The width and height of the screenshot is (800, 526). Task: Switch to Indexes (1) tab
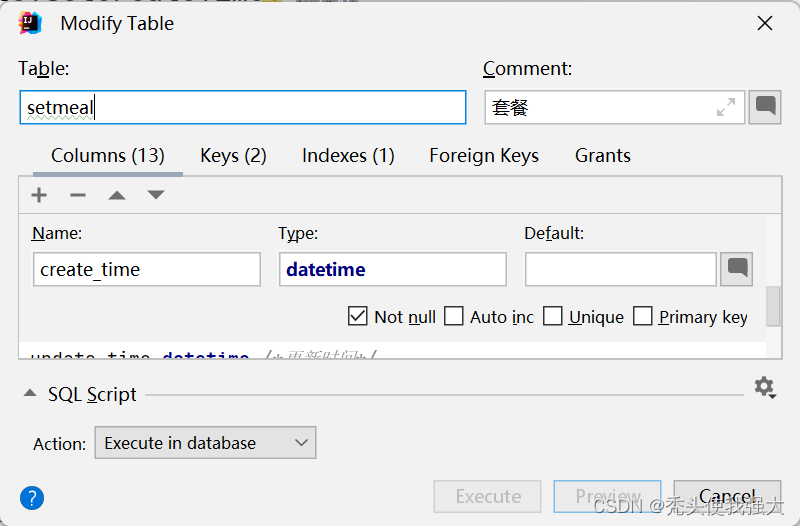(348, 156)
